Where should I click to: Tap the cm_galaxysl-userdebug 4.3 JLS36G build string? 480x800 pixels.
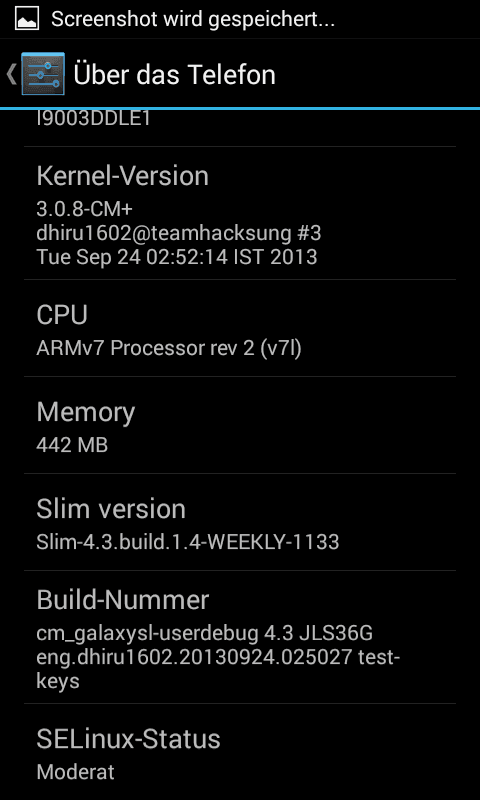point(205,634)
